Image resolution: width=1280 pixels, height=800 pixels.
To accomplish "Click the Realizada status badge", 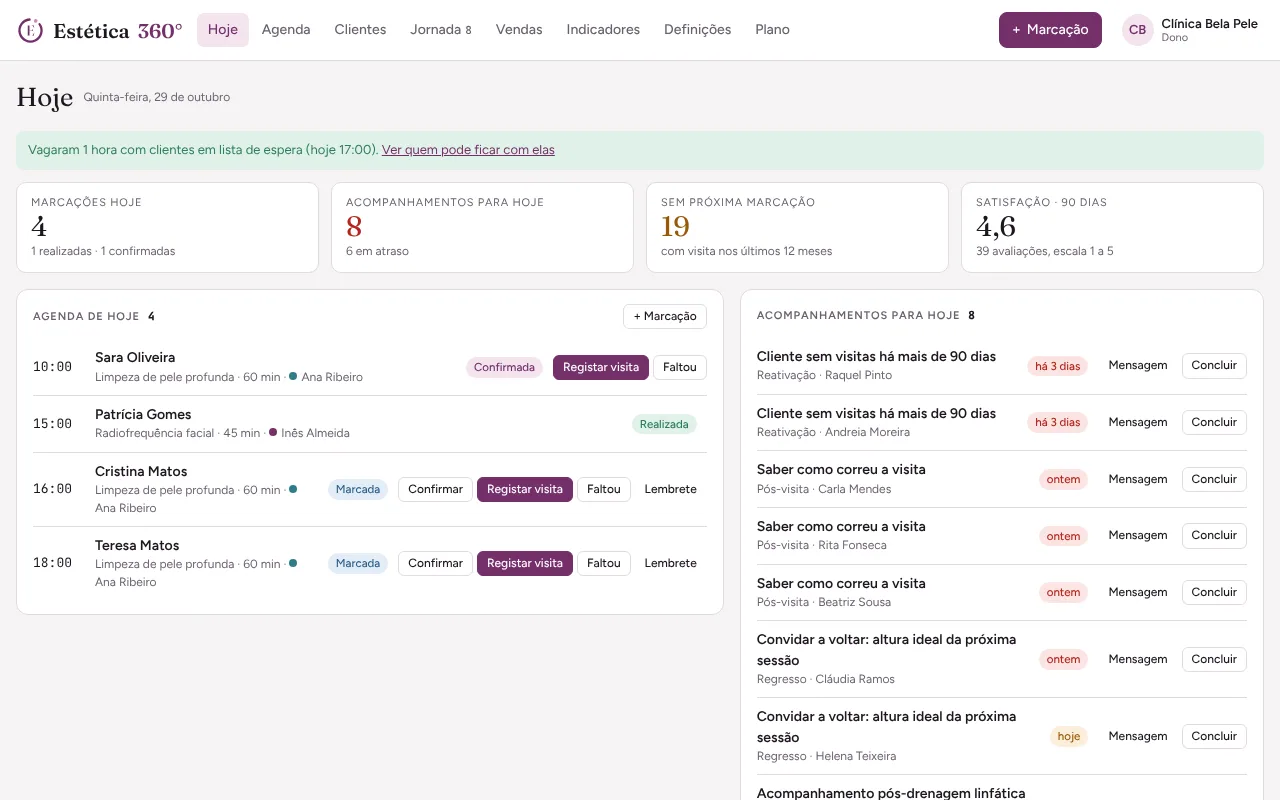I will 664,424.
